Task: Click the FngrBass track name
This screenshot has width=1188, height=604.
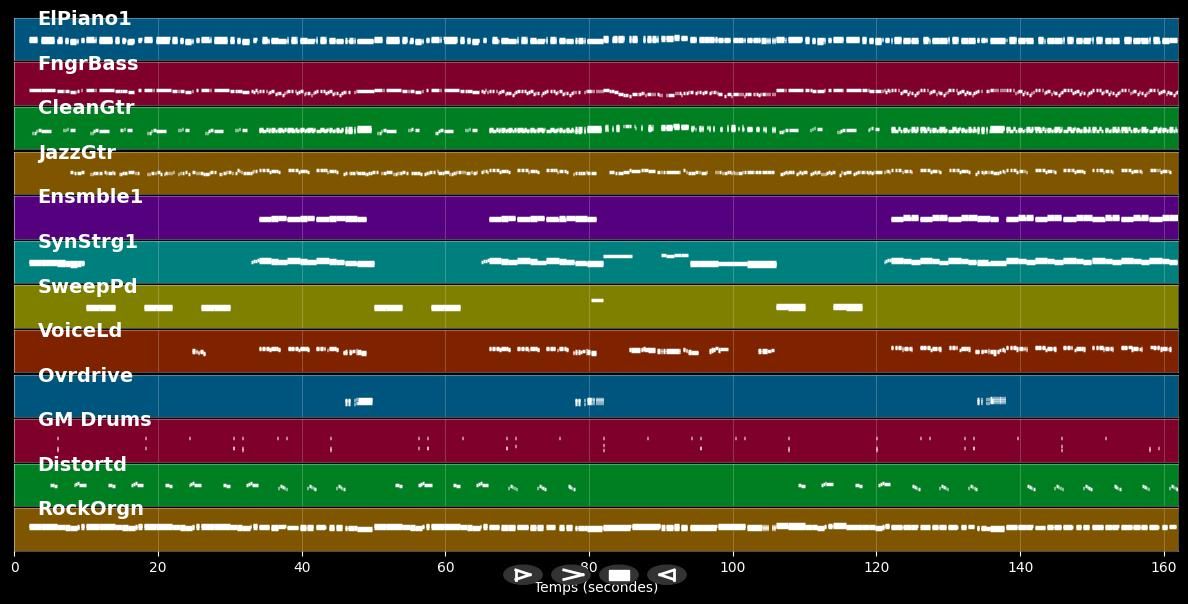Action: (88, 64)
